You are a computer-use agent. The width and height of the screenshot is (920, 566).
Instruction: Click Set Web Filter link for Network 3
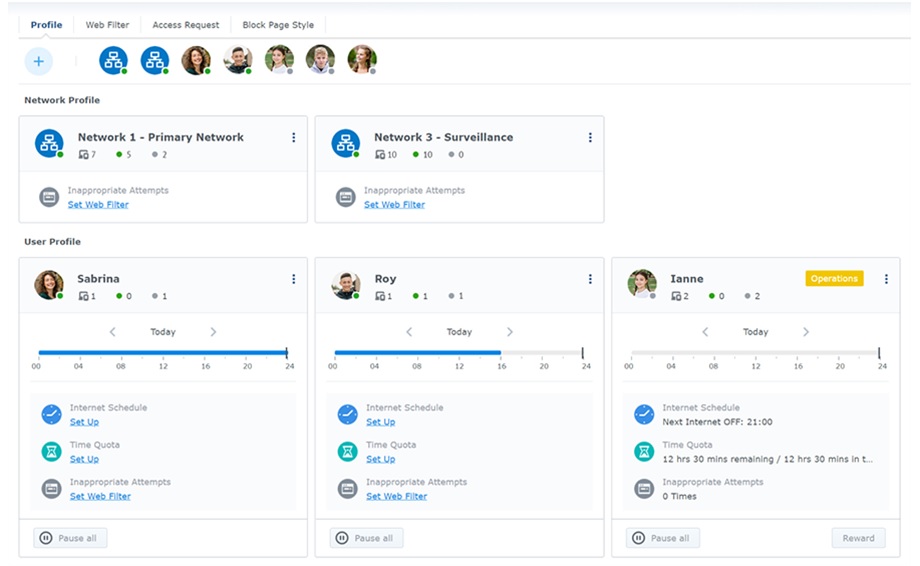pos(394,204)
